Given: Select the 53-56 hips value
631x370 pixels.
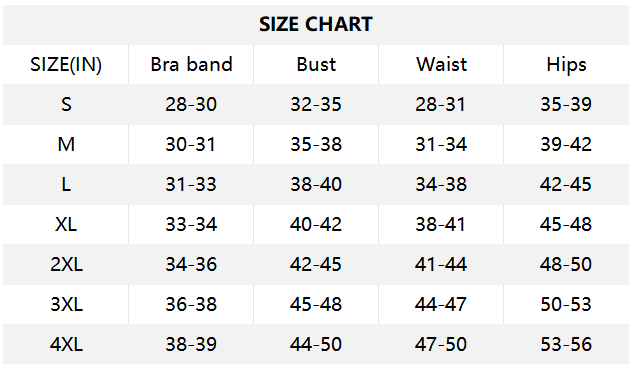Looking at the screenshot, I should click(566, 344).
